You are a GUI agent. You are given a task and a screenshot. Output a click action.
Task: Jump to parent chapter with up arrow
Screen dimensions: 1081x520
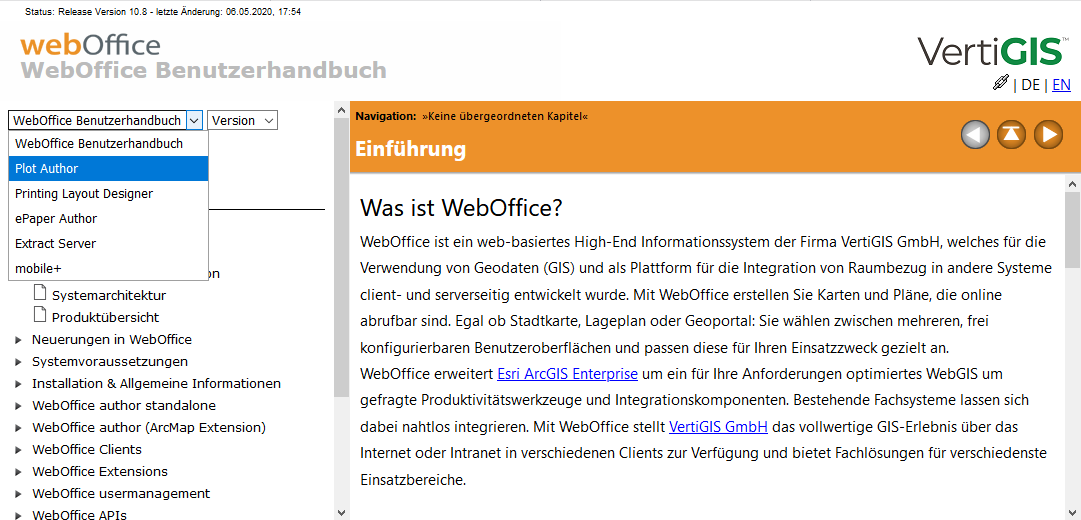tap(1011, 134)
